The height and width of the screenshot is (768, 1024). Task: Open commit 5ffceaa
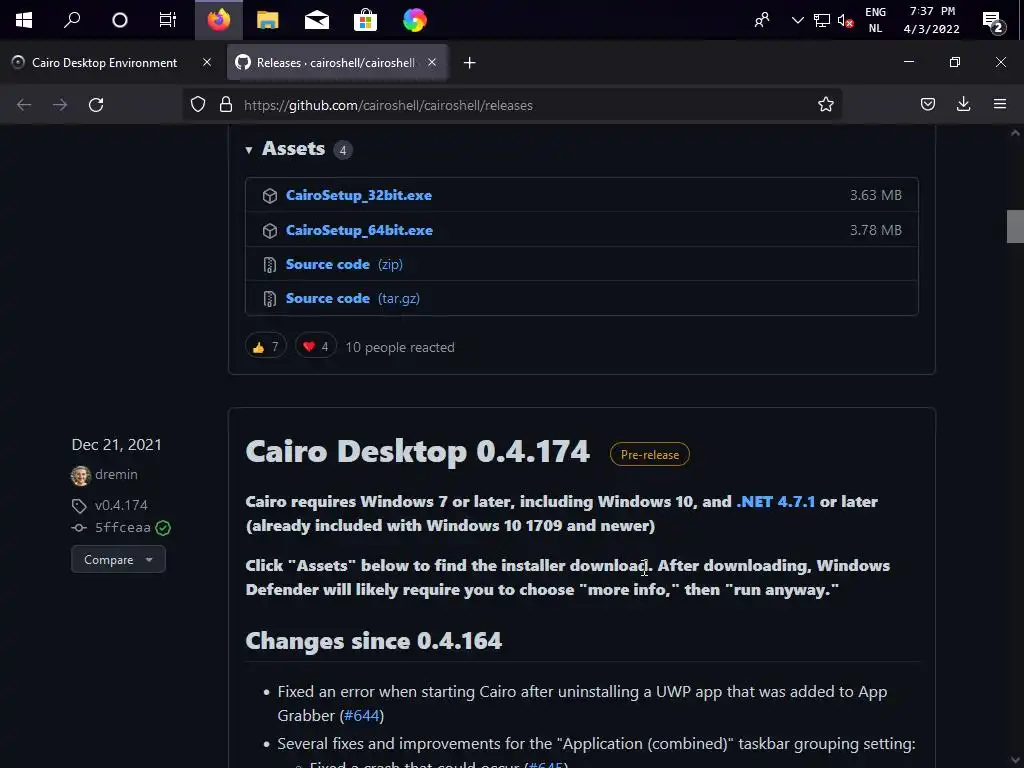pos(123,527)
